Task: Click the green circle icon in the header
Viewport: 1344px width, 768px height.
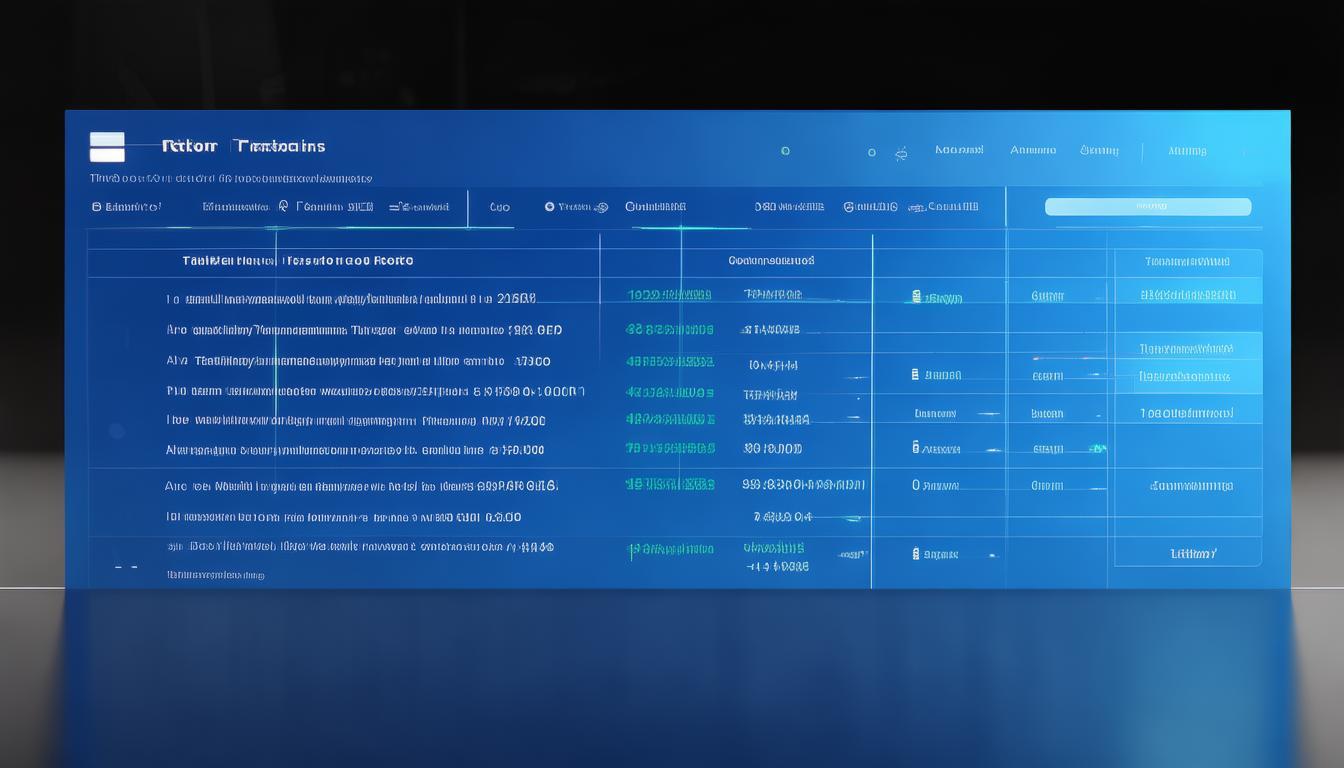Action: pyautogui.click(x=785, y=151)
